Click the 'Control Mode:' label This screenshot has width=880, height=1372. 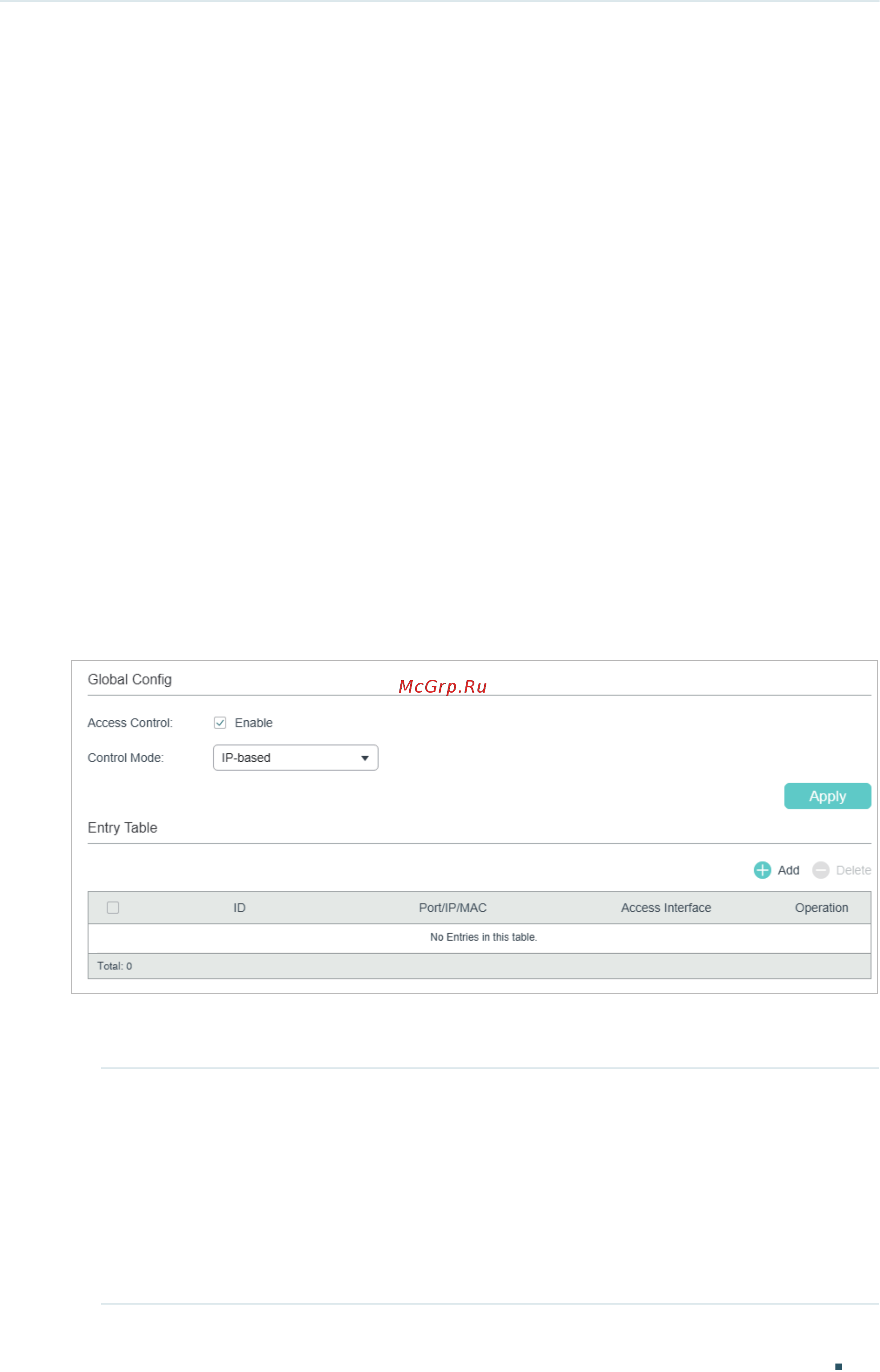[125, 757]
